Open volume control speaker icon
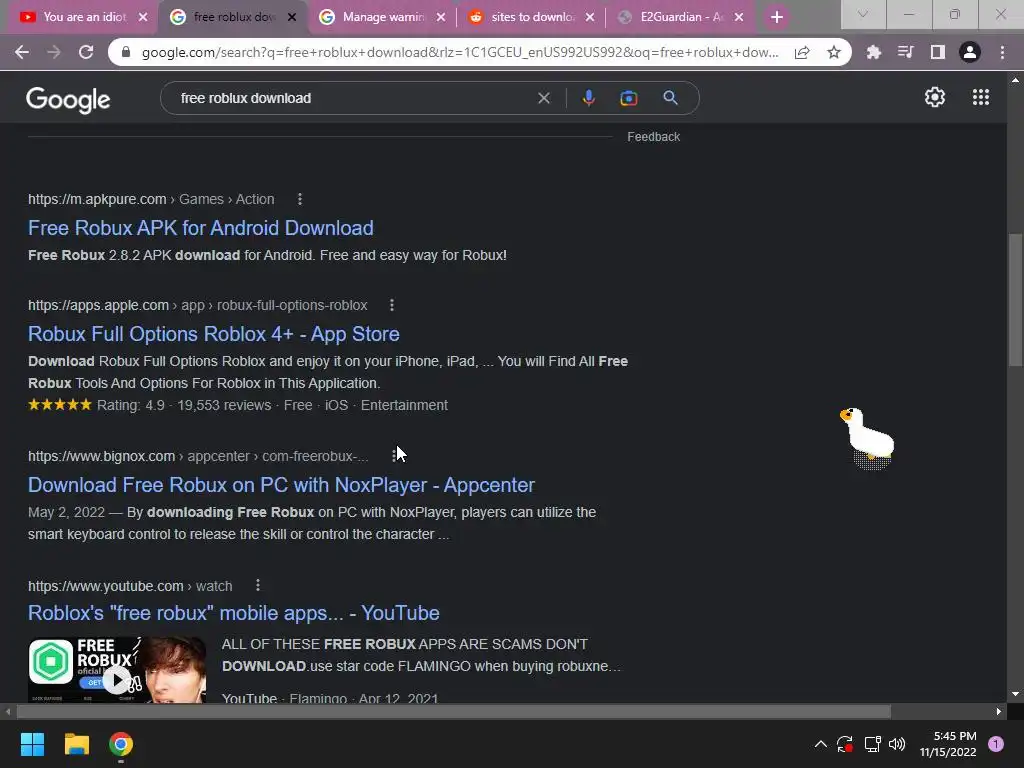Screen dimensions: 1024x768 point(897,744)
